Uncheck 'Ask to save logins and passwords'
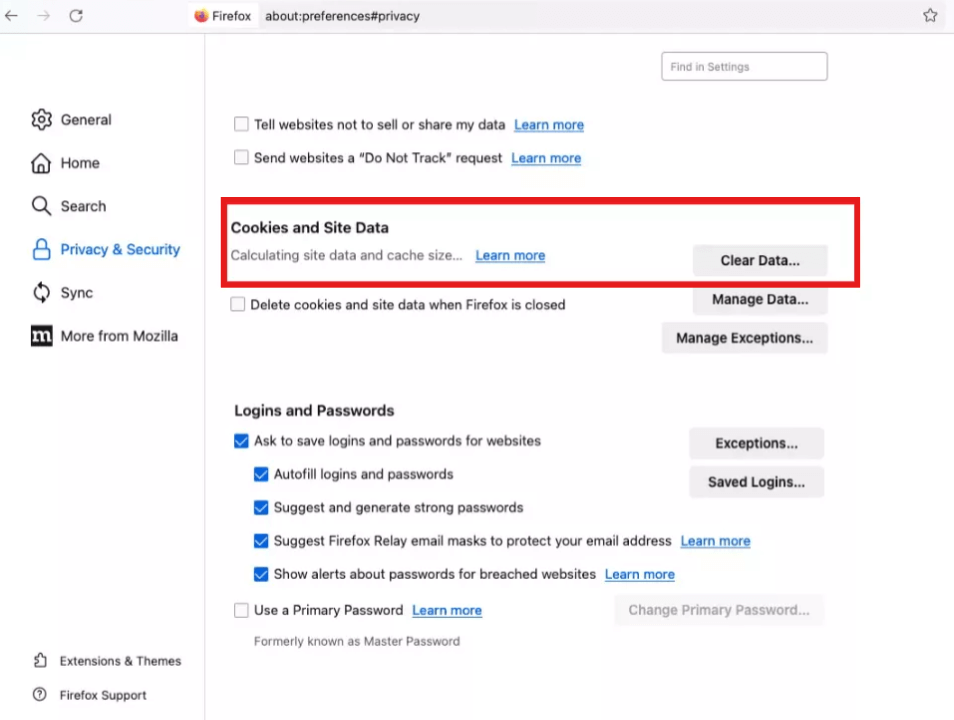 241,441
